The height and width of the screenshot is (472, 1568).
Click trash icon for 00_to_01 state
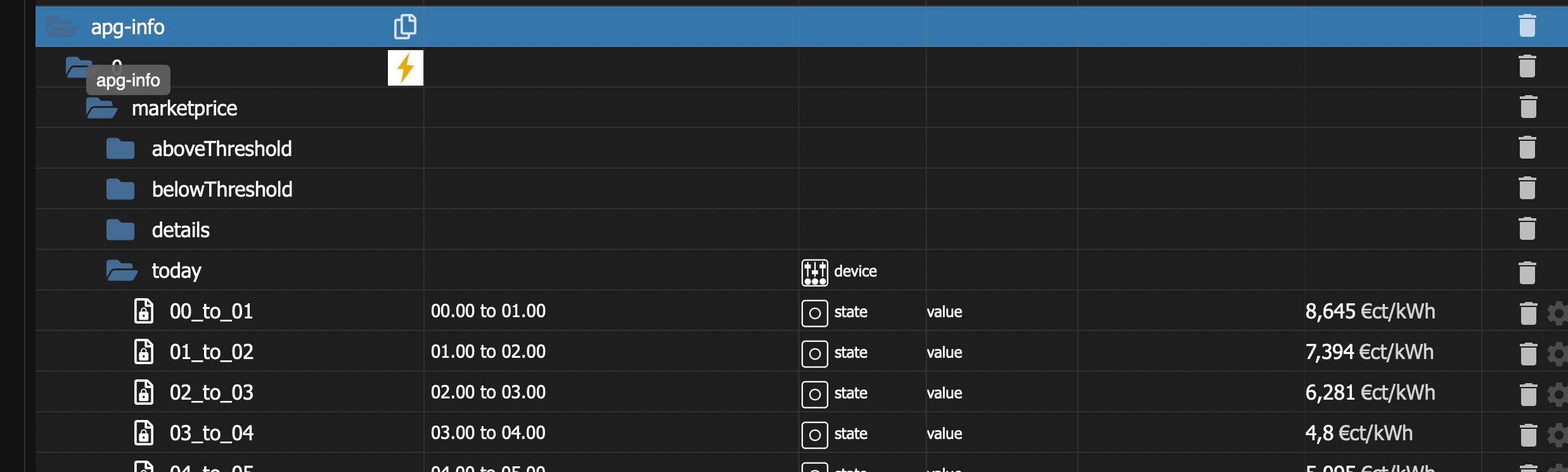(1528, 313)
